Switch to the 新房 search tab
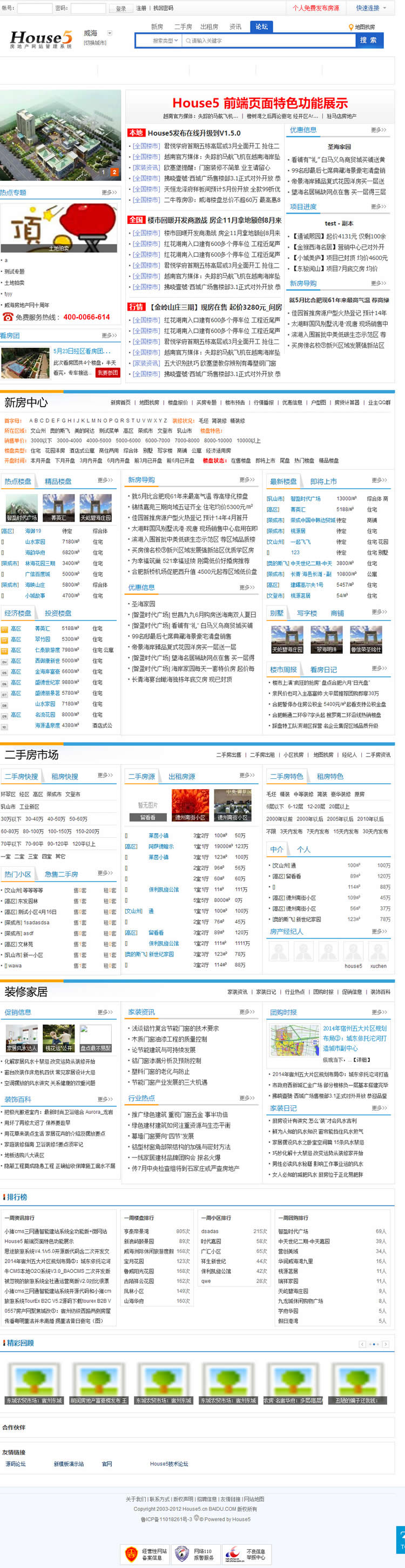The image size is (405, 1568). [x=157, y=27]
